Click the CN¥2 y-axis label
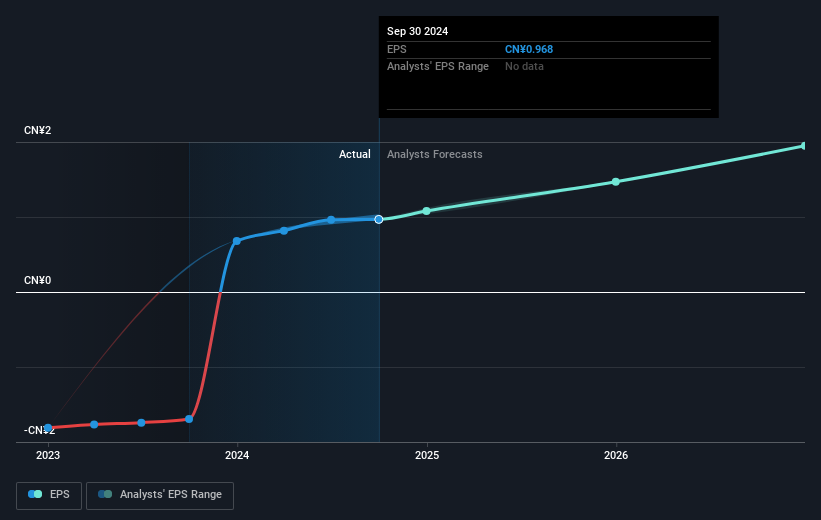 38,130
